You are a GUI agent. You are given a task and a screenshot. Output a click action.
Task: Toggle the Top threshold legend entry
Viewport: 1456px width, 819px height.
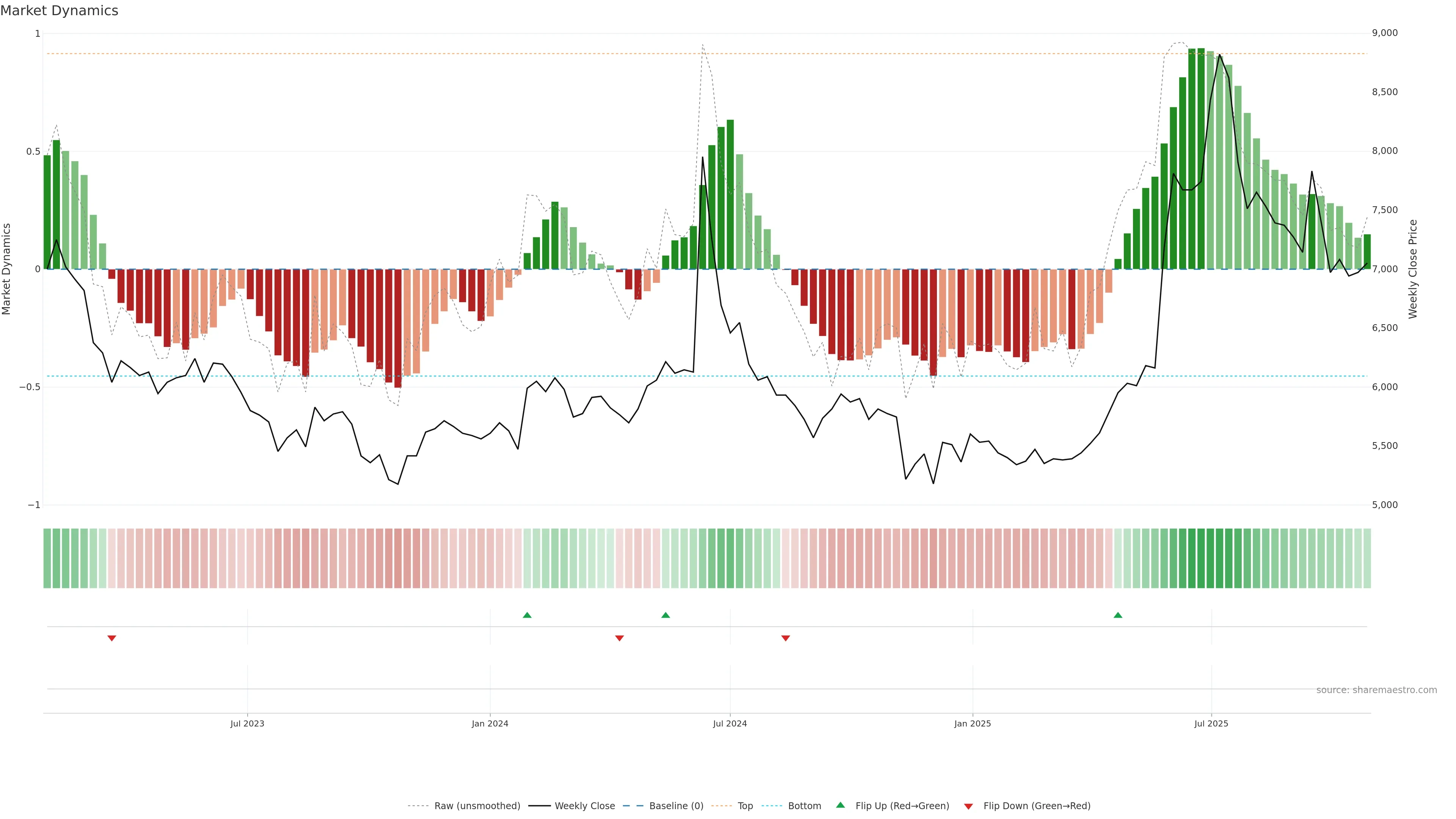[745, 806]
